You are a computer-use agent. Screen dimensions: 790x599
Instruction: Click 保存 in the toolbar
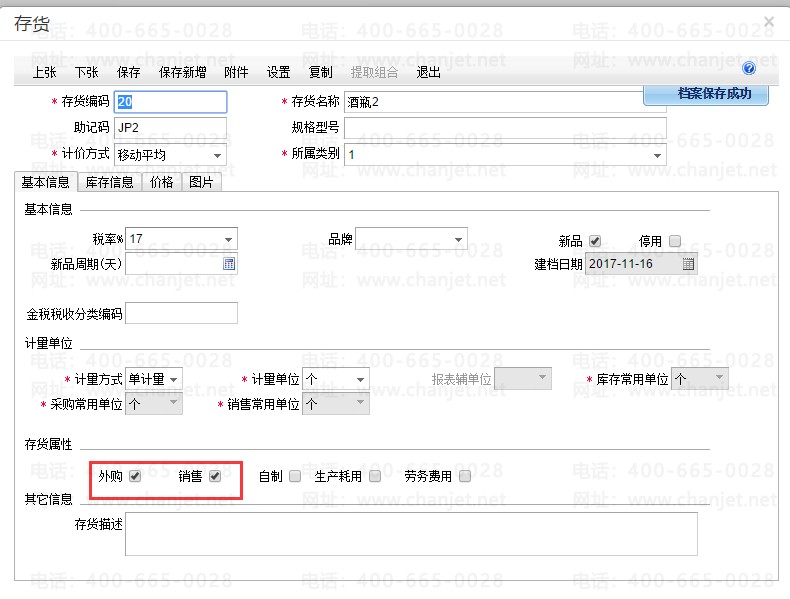coord(128,73)
